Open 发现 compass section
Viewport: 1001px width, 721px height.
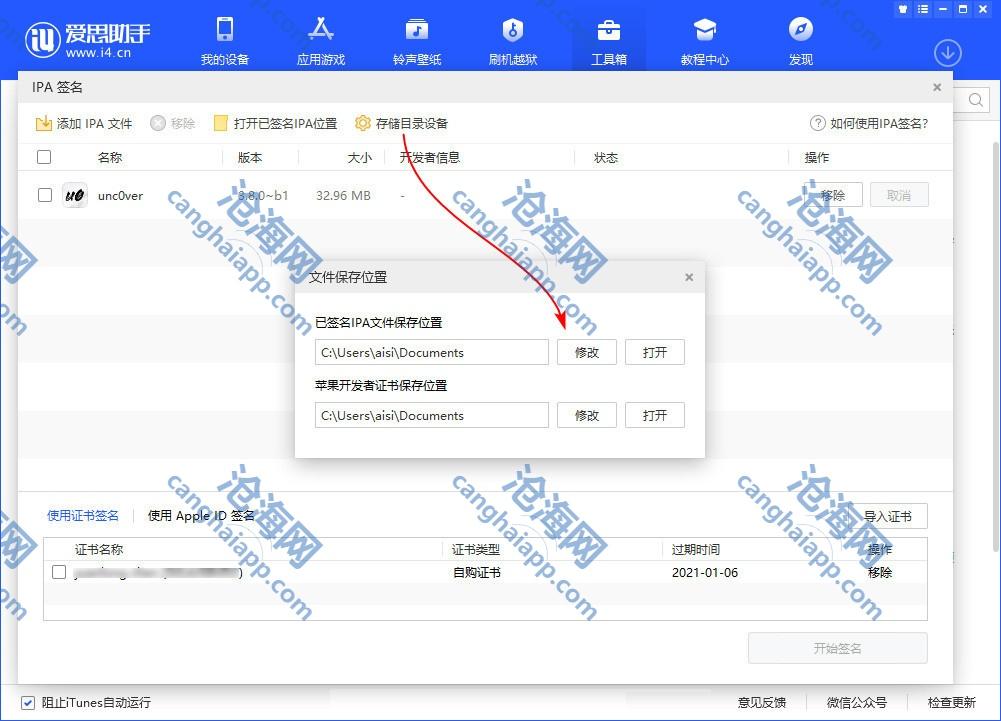(x=800, y=41)
